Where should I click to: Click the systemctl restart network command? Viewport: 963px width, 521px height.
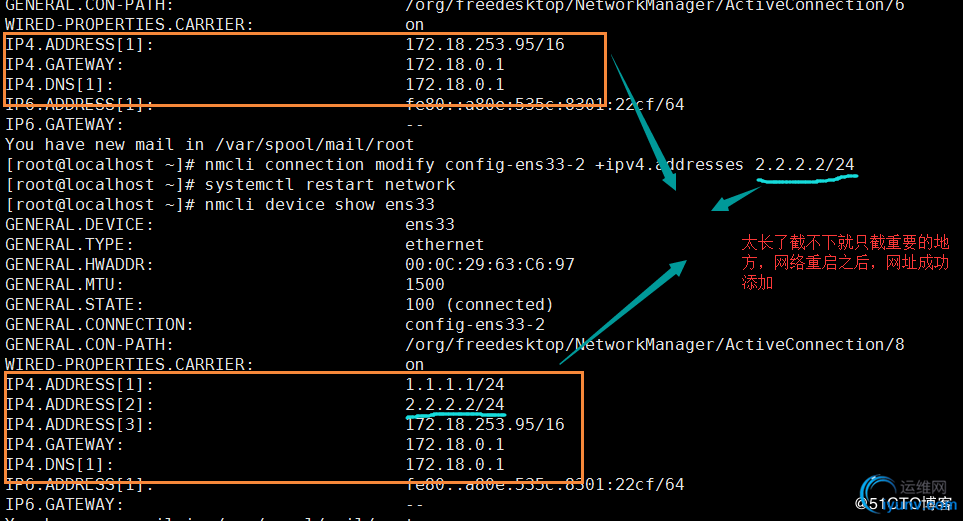pyautogui.click(x=330, y=184)
